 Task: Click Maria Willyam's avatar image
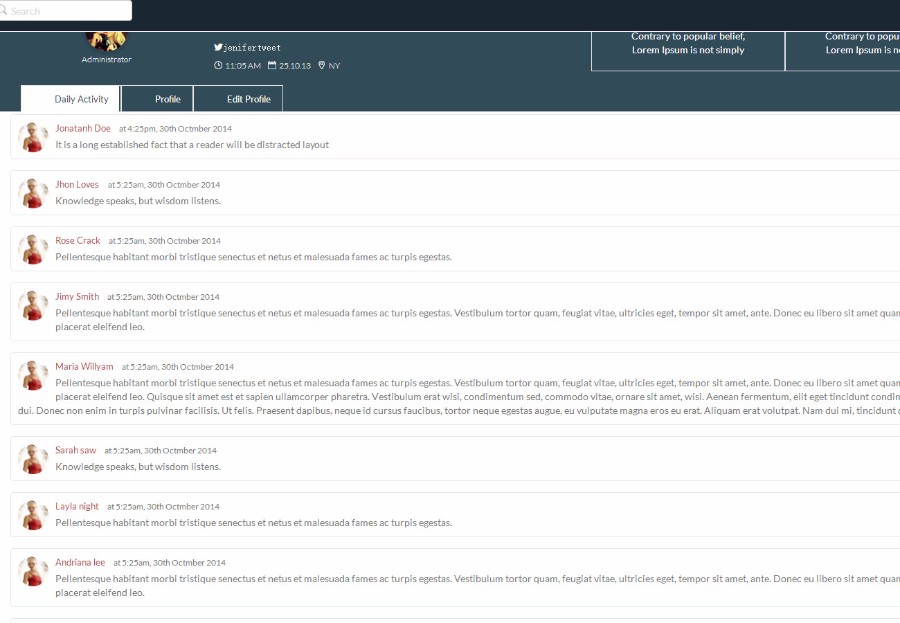click(x=33, y=375)
